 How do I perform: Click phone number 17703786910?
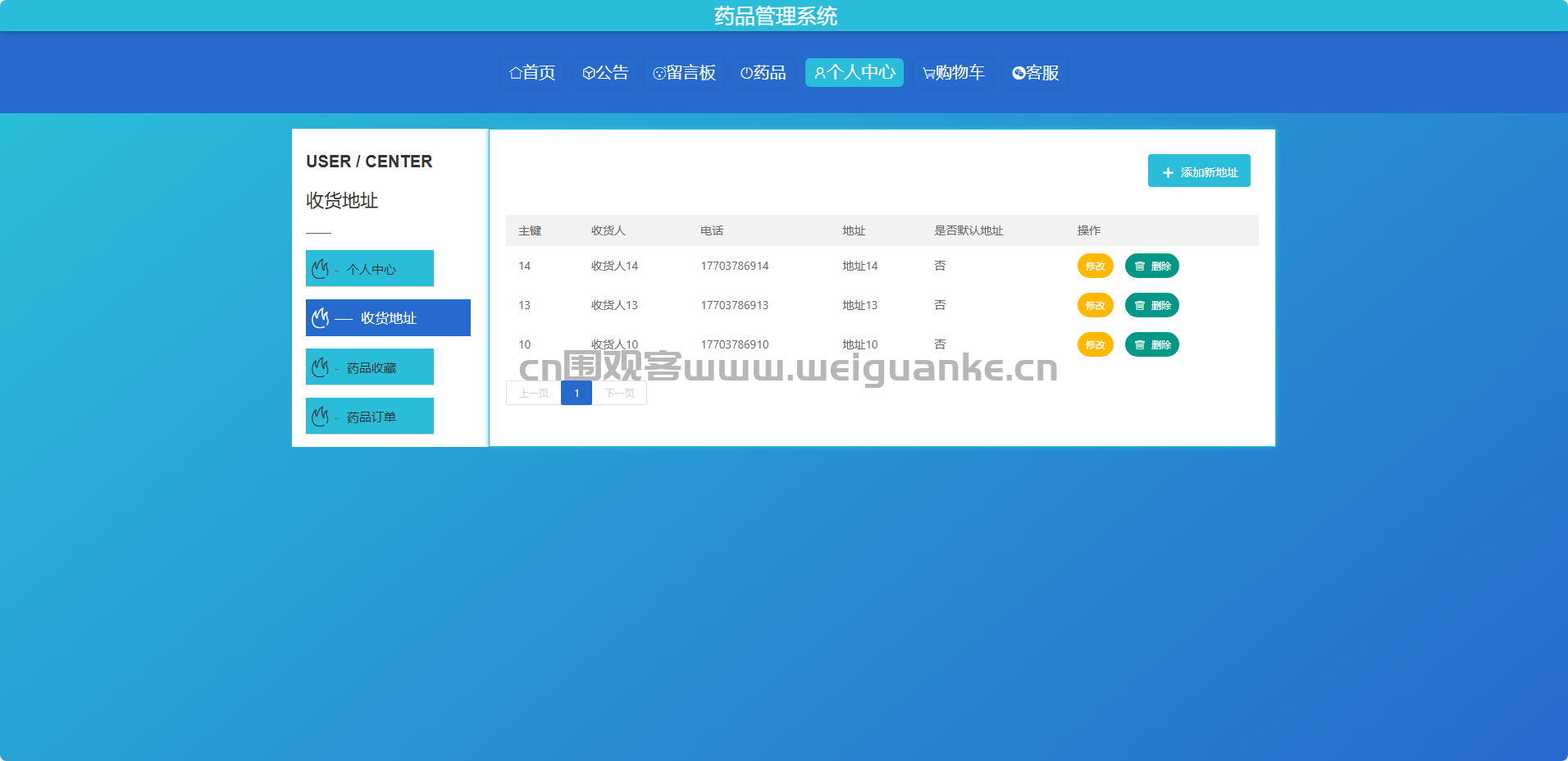click(x=735, y=344)
